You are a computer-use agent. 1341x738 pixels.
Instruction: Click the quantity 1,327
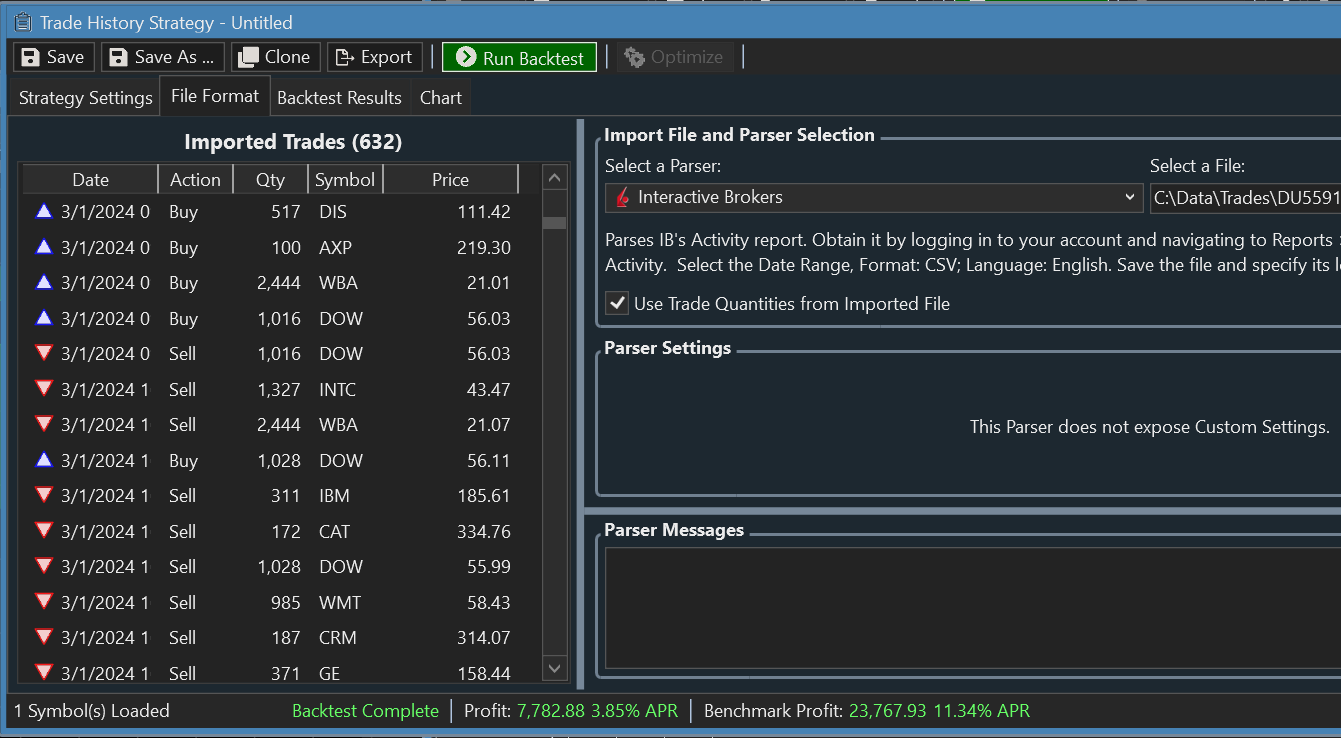(x=279, y=390)
